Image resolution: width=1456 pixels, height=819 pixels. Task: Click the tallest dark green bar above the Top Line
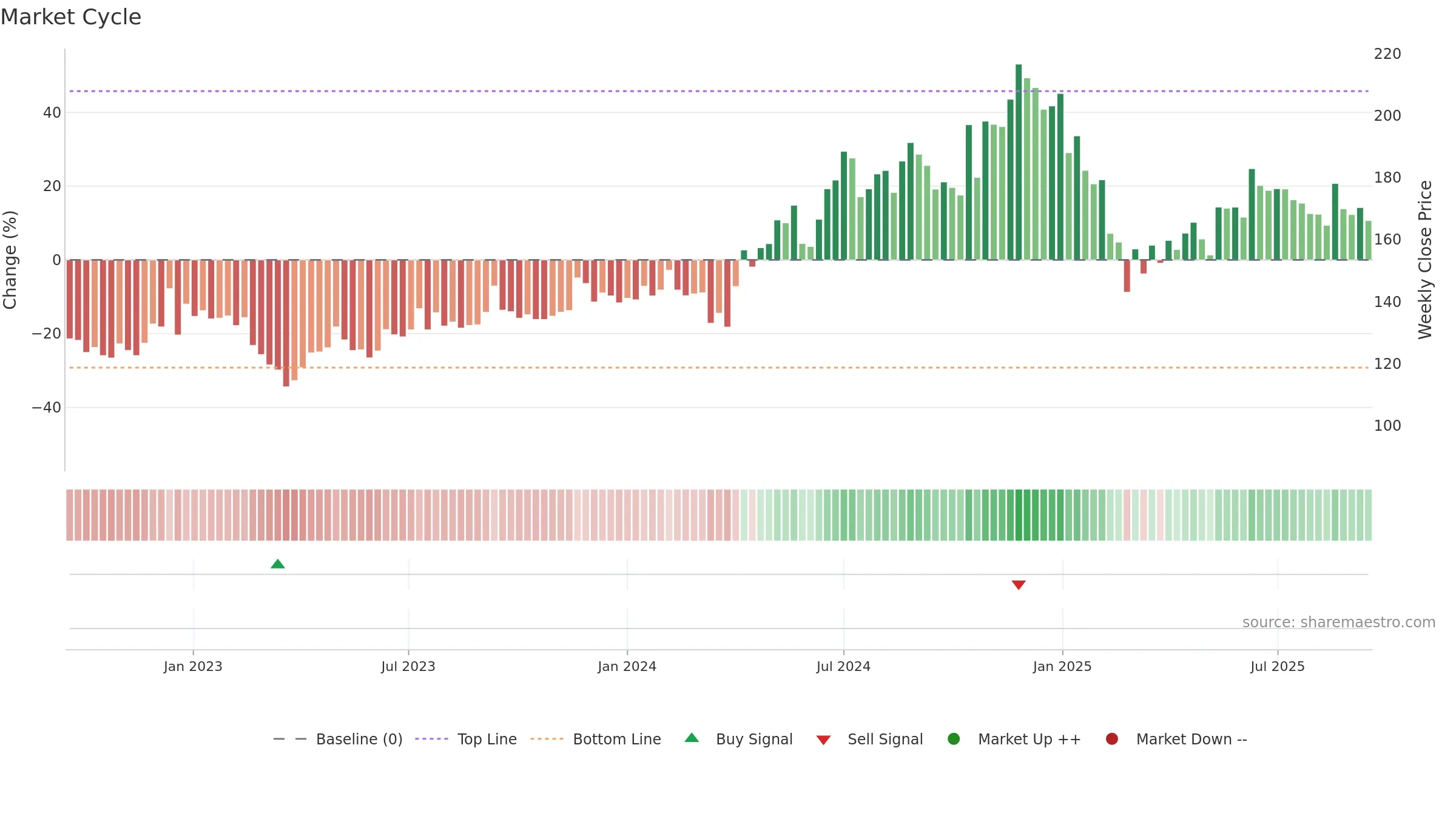(1019, 162)
